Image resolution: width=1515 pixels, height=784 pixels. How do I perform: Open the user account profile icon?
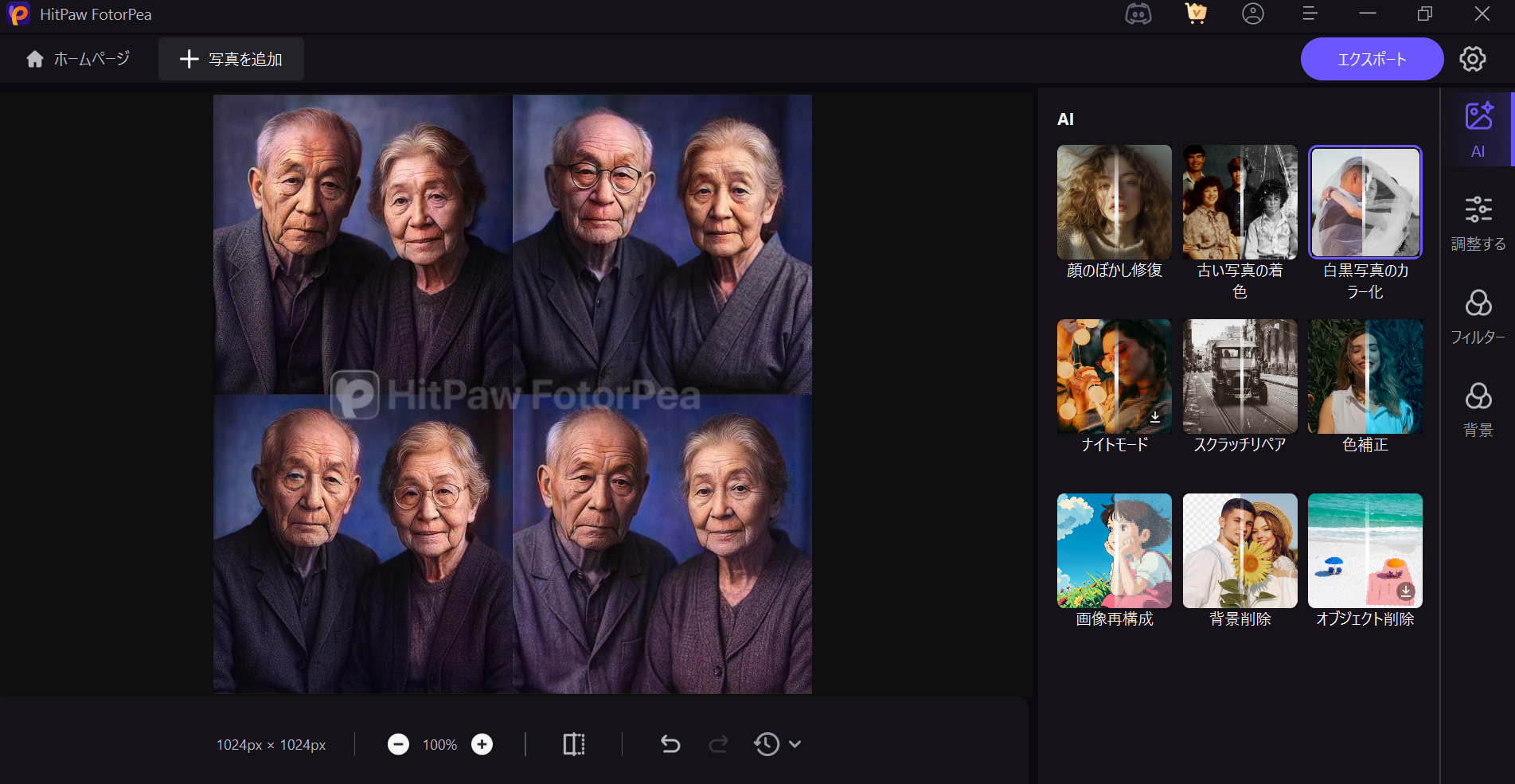pyautogui.click(x=1253, y=14)
